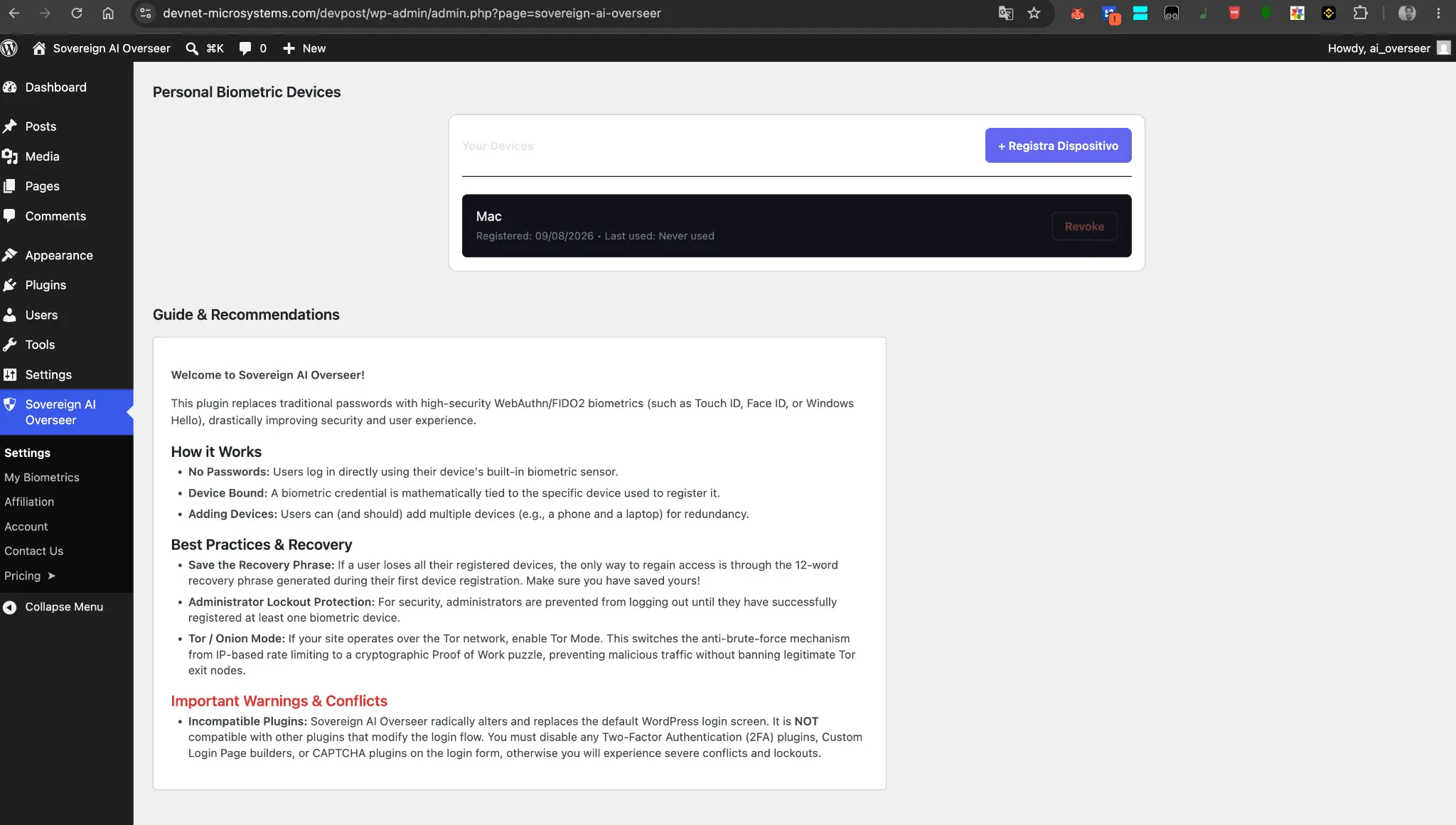Image resolution: width=1456 pixels, height=825 pixels.
Task: Open the translate page icon
Action: [1005, 13]
